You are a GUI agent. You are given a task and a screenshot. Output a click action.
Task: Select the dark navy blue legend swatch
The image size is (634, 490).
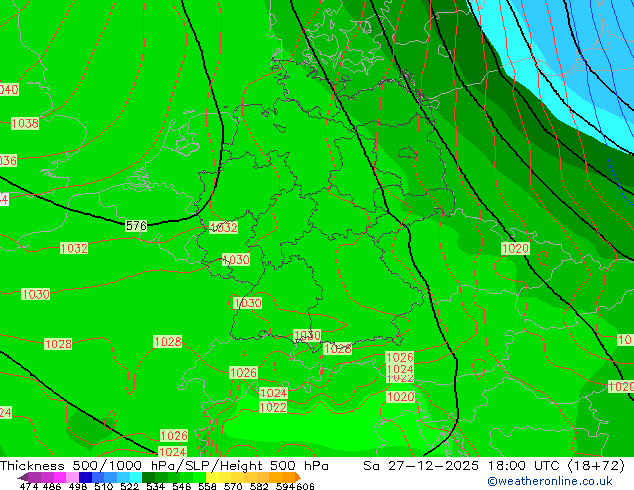tap(85, 477)
